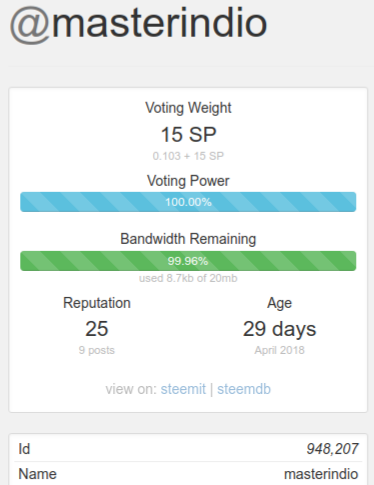Click the used 8.7kb of 20mb text

coord(188,278)
